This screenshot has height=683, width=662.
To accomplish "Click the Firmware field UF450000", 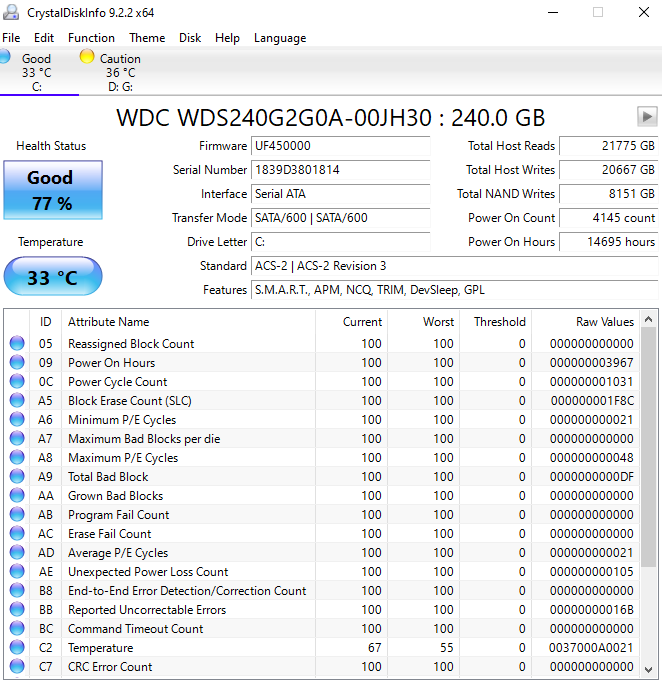I will (x=341, y=146).
